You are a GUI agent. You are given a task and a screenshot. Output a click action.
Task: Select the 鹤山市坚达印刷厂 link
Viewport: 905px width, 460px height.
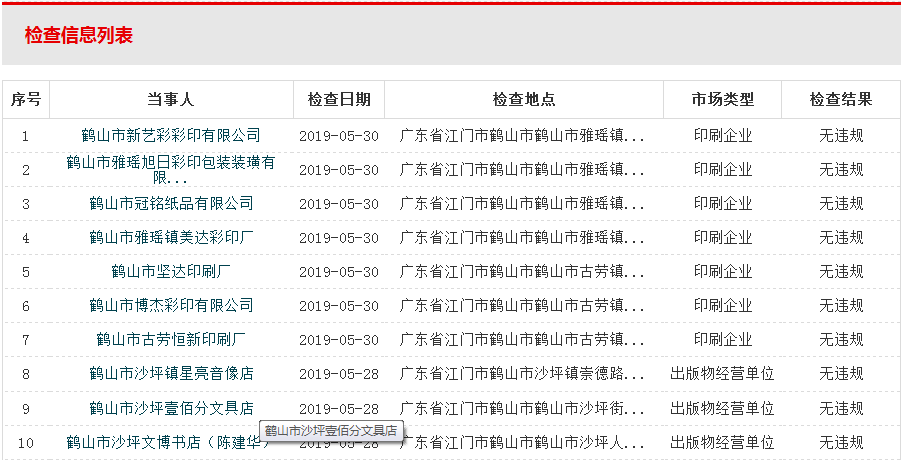[171, 271]
